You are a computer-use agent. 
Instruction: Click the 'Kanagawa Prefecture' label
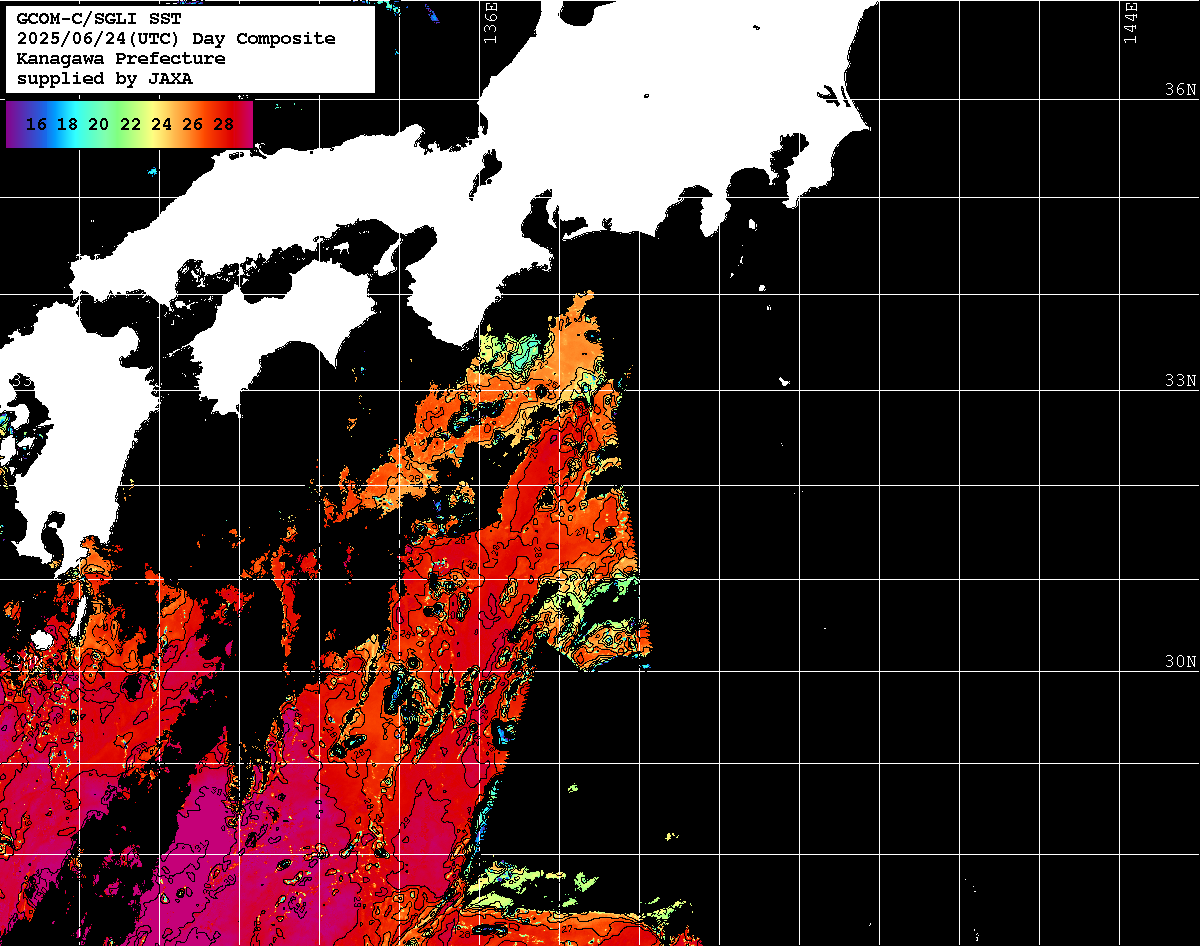pyautogui.click(x=121, y=58)
